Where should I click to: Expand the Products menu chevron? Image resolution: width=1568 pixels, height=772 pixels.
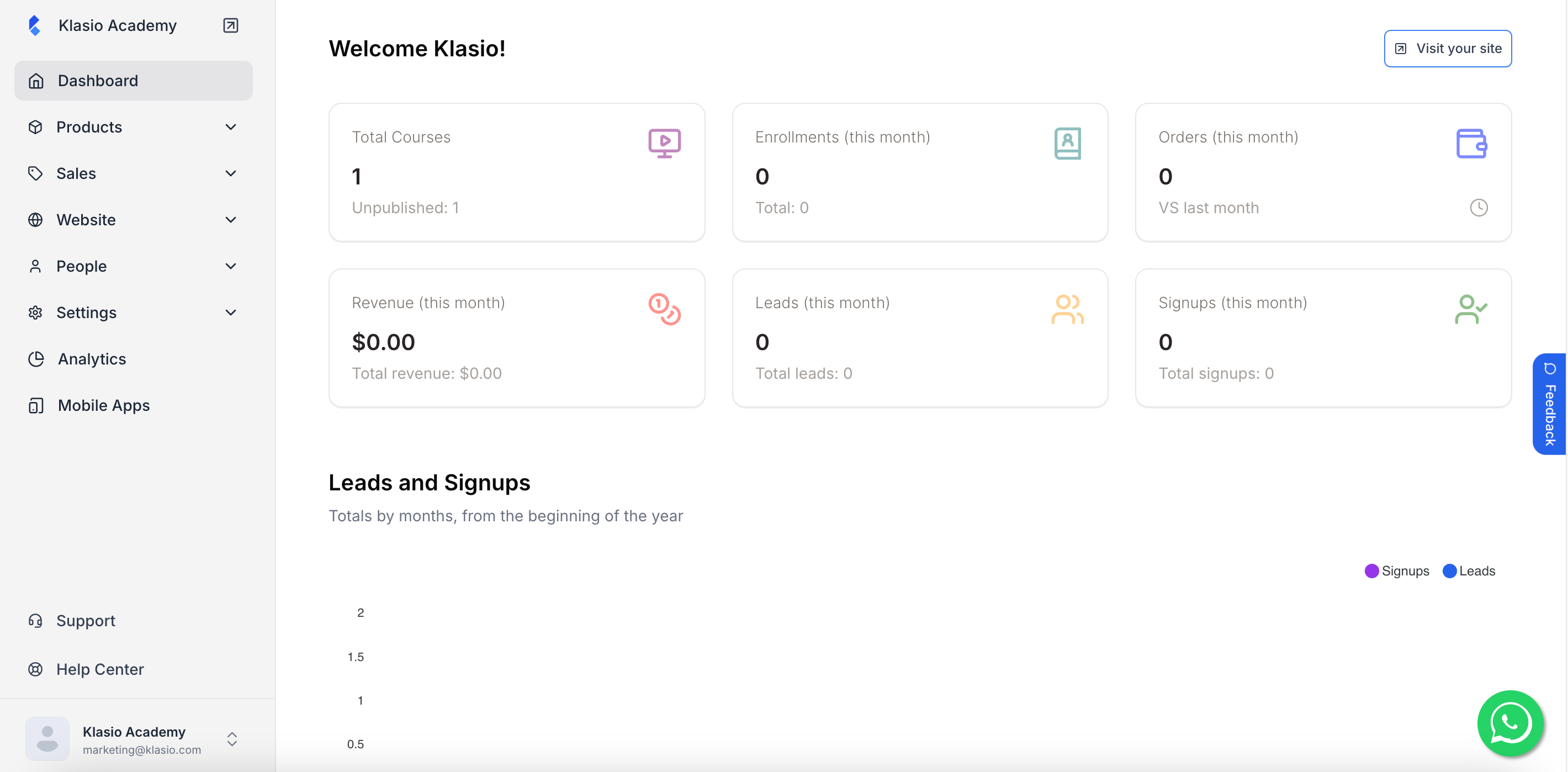tap(231, 126)
